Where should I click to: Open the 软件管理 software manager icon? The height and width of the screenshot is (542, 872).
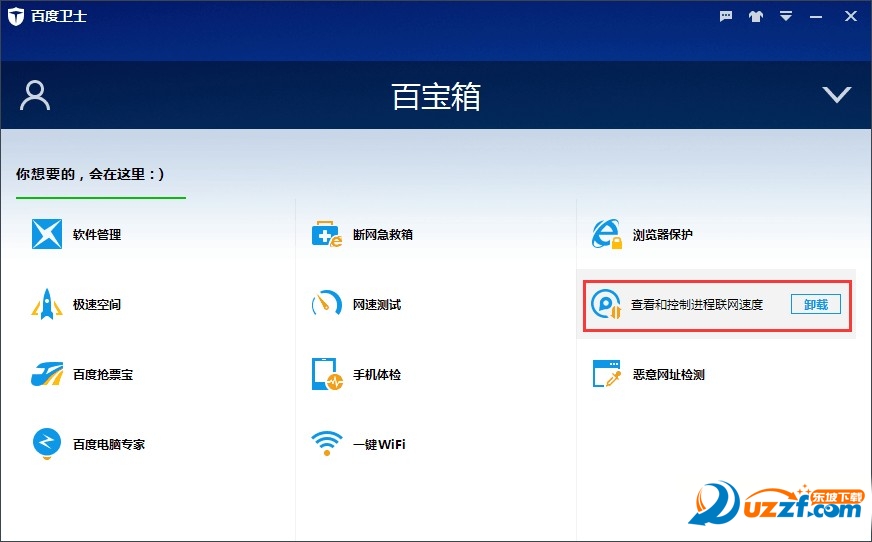(x=47, y=234)
